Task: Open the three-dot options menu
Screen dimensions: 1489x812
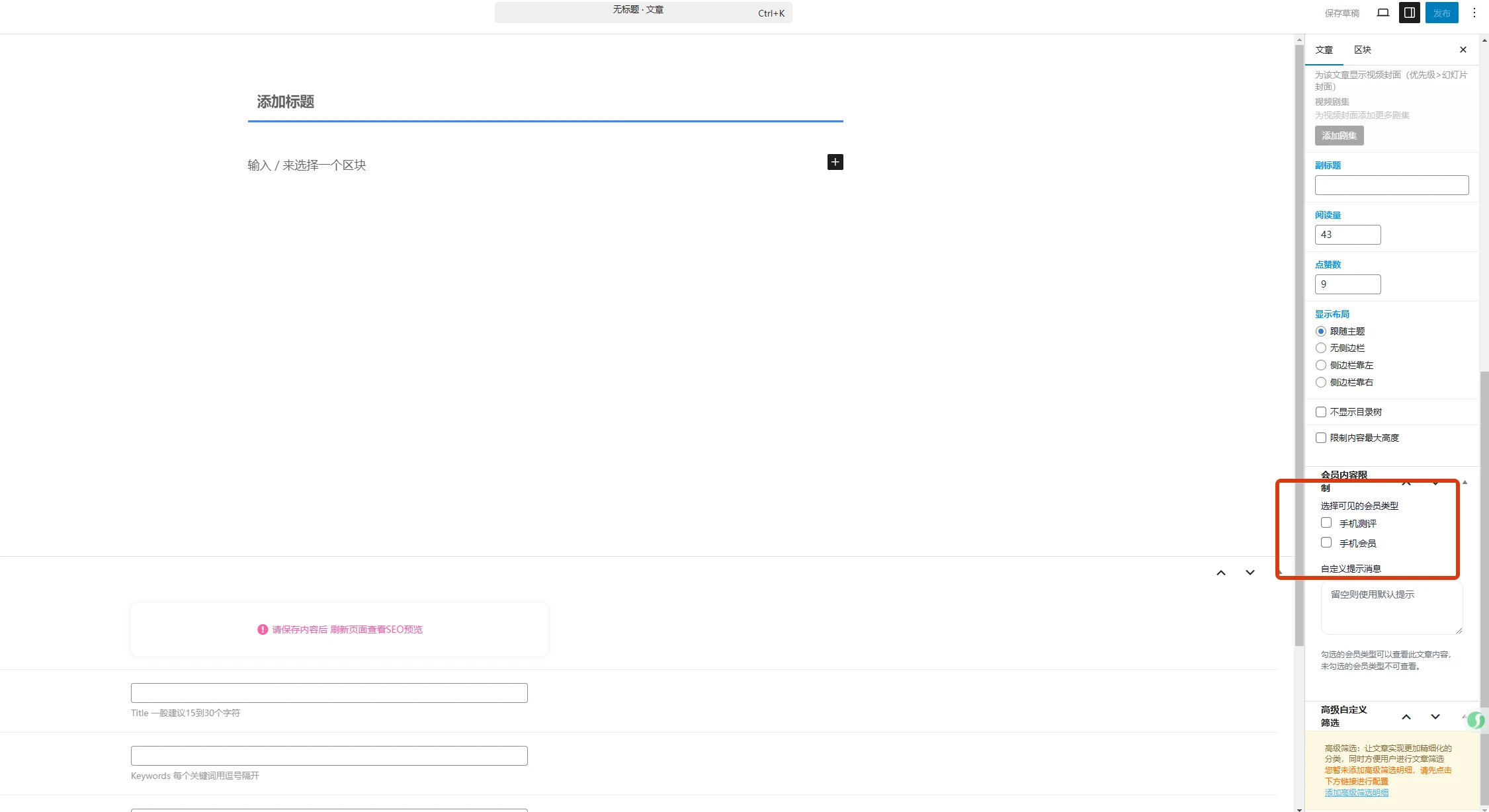Action: (1474, 13)
